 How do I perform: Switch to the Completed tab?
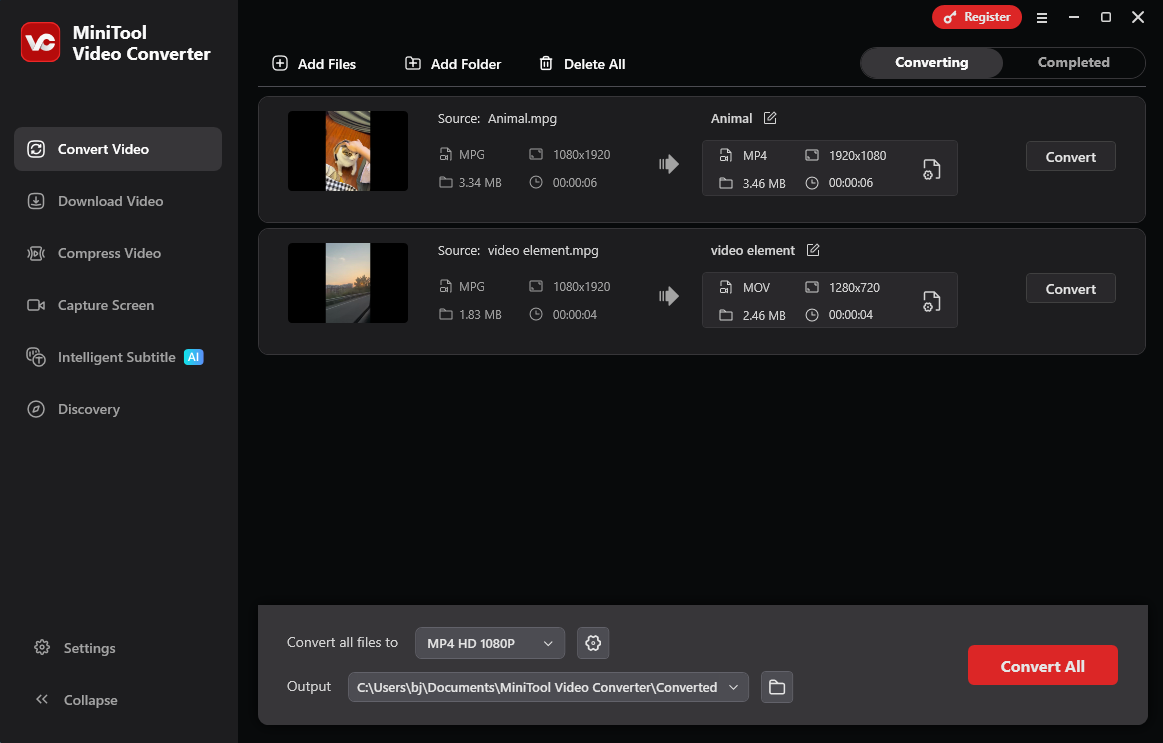(x=1072, y=62)
